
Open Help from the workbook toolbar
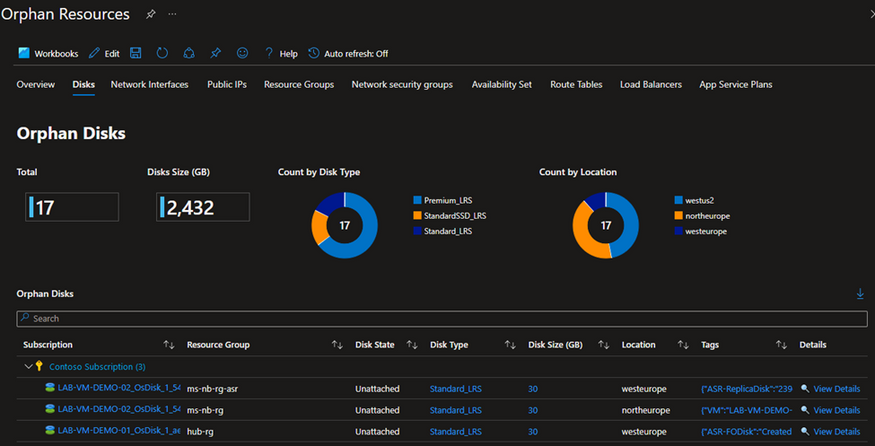point(281,54)
